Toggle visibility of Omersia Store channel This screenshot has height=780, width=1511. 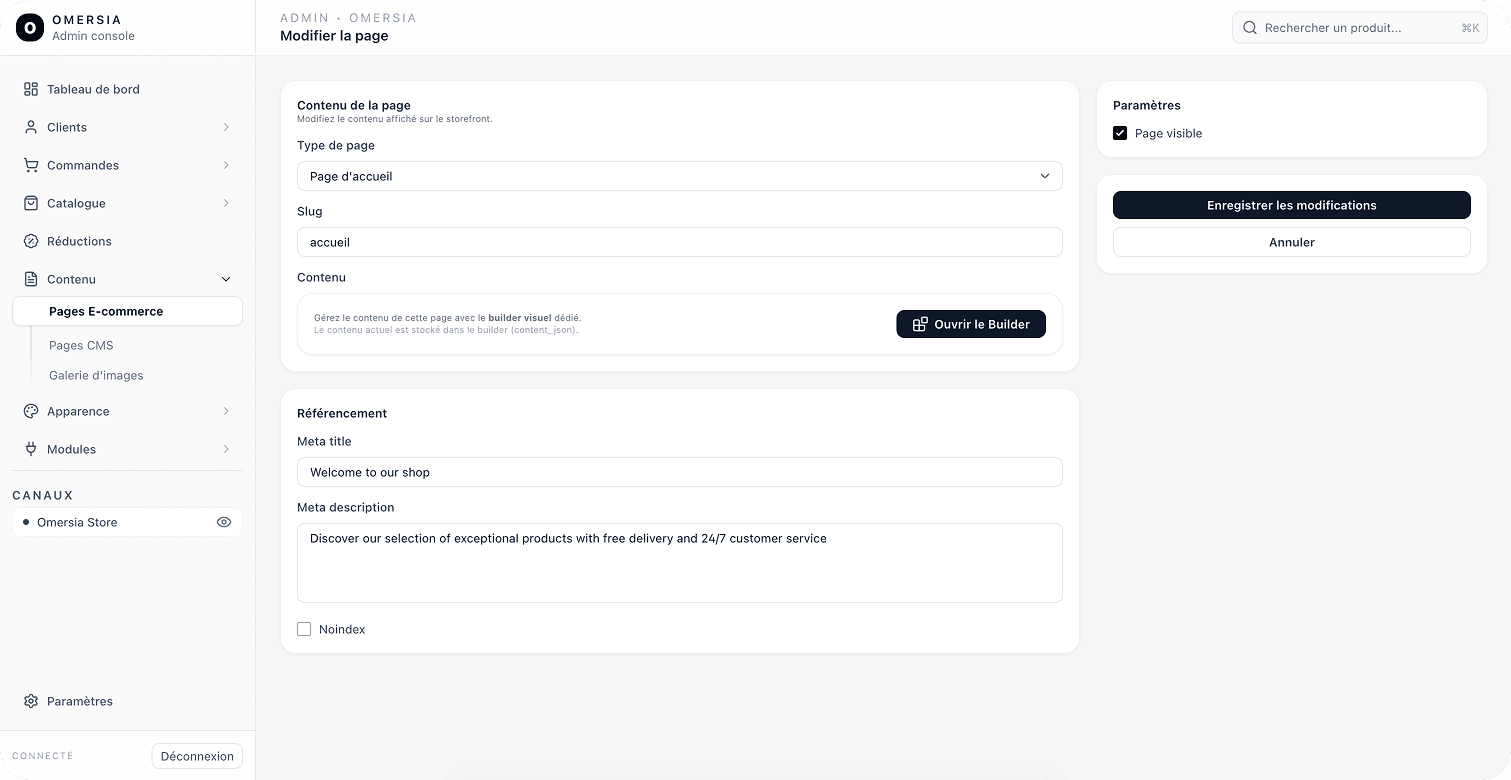[x=224, y=521]
